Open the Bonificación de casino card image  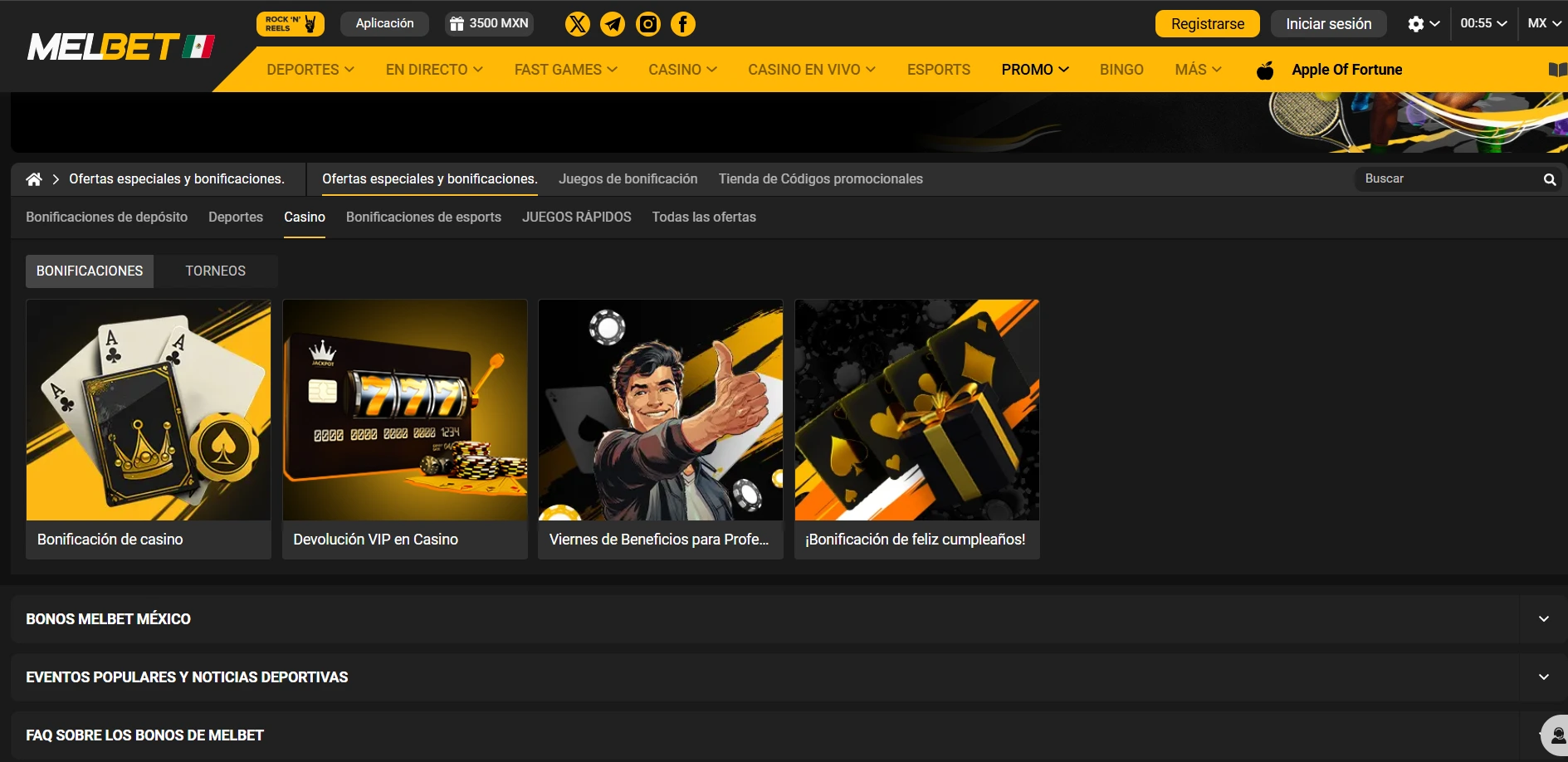[x=149, y=410]
